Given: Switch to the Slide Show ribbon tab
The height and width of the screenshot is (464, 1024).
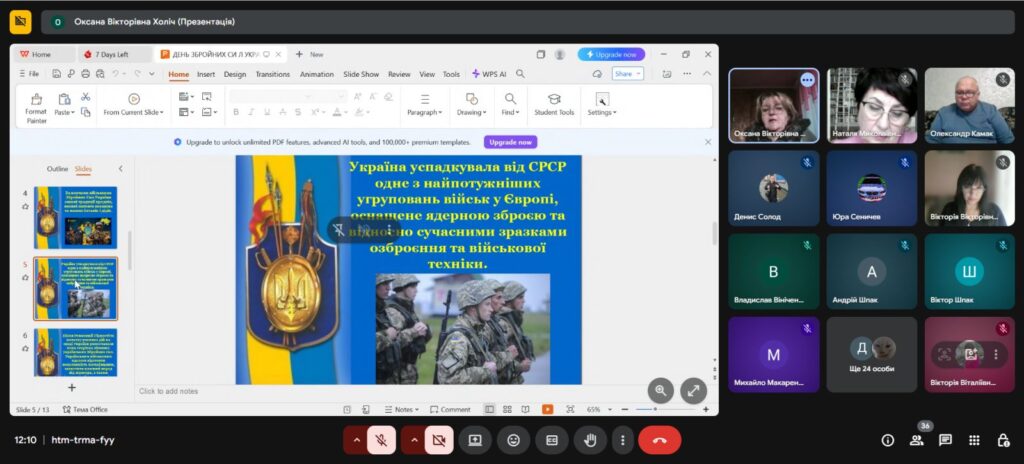Looking at the screenshot, I should [361, 74].
